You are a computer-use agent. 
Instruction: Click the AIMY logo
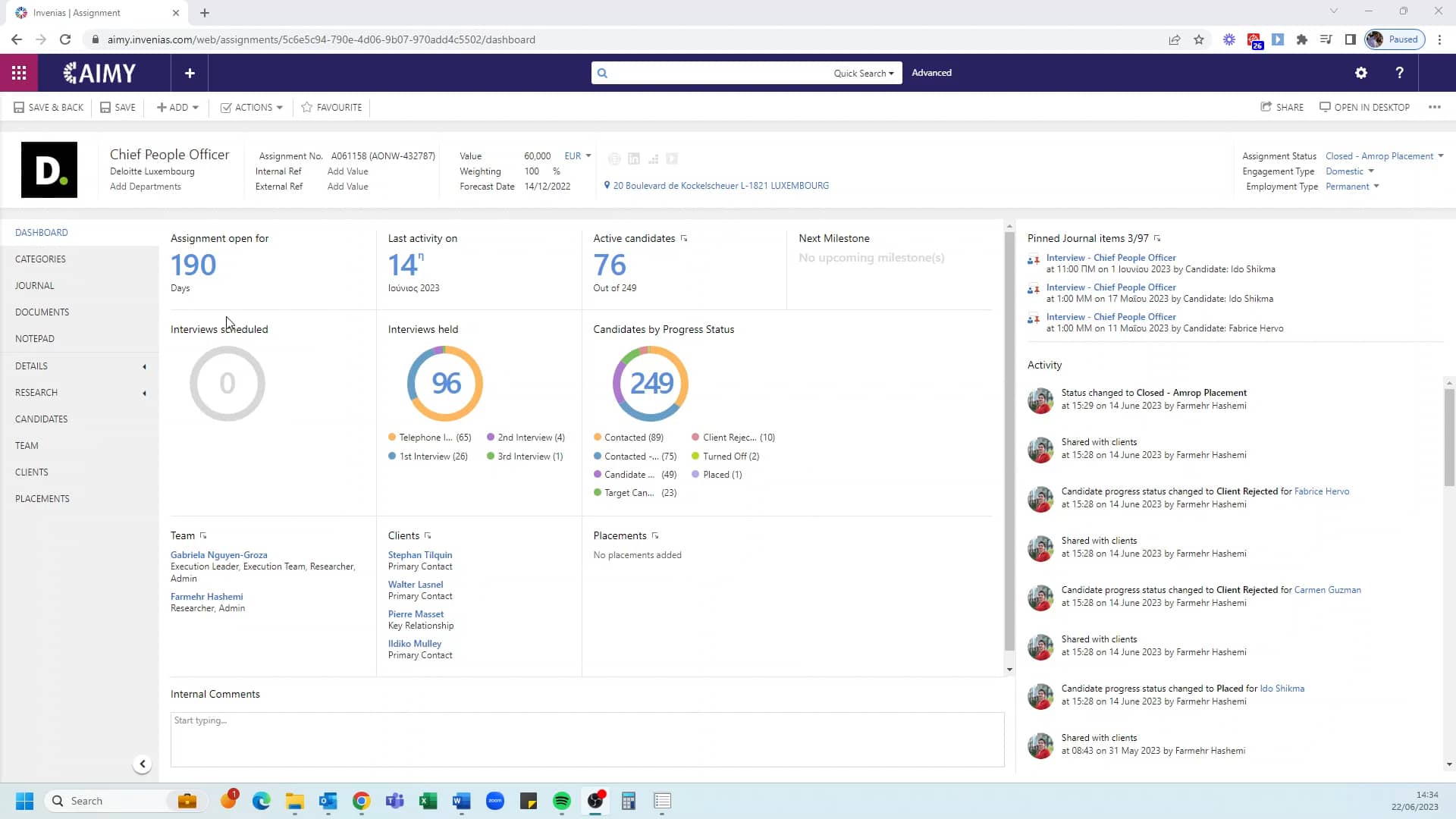pyautogui.click(x=100, y=73)
